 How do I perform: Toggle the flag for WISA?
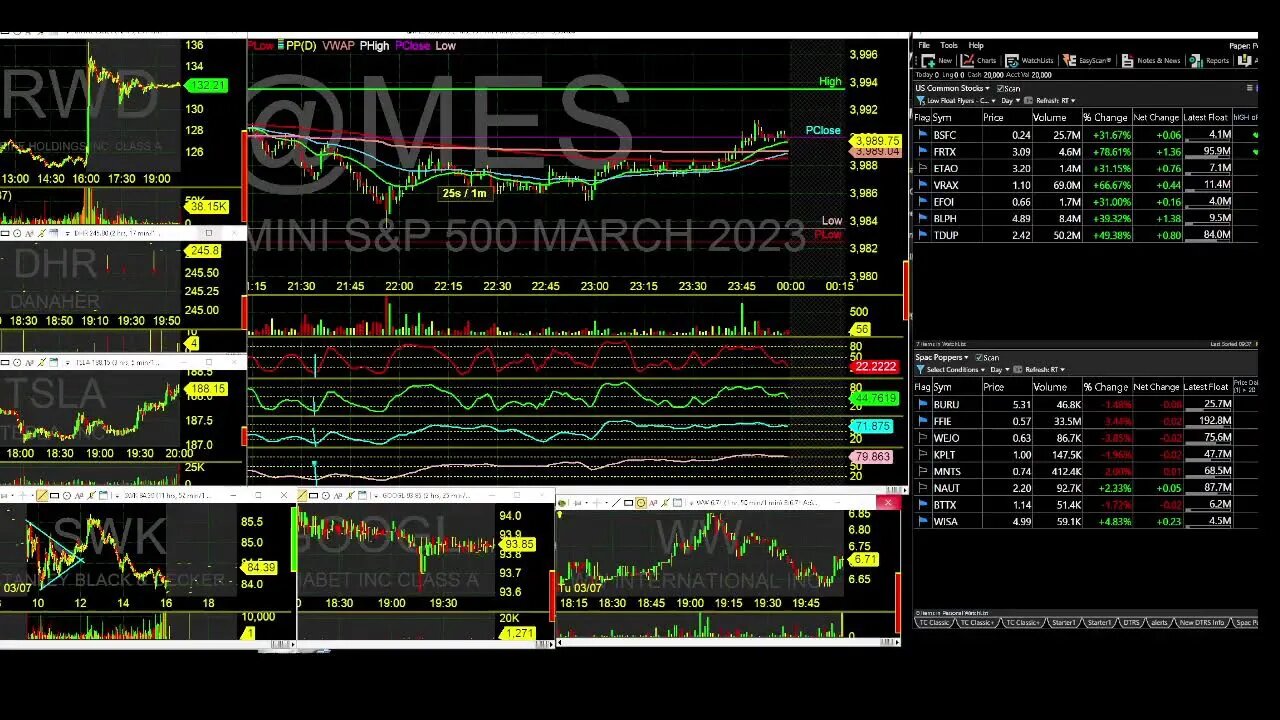922,521
